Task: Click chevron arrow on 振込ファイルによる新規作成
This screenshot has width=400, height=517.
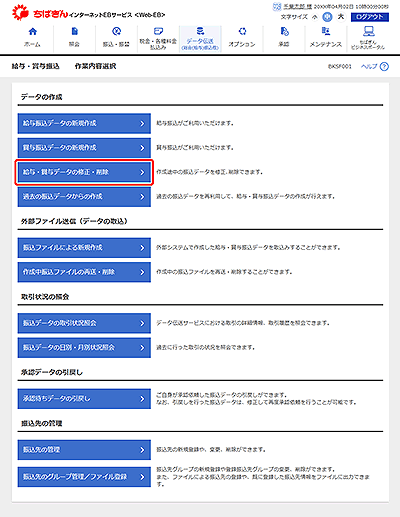Action: click(142, 248)
